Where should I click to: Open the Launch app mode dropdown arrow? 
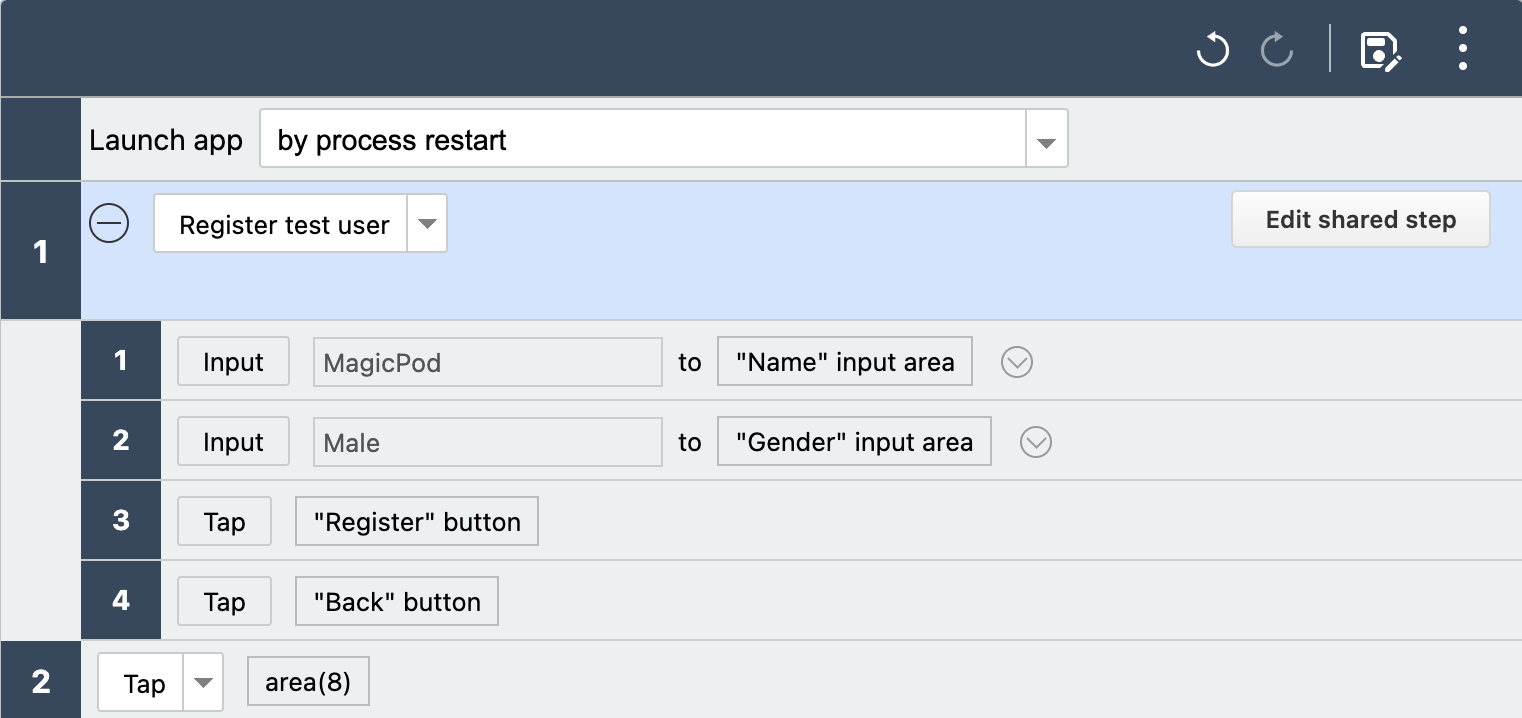pyautogui.click(x=1047, y=139)
